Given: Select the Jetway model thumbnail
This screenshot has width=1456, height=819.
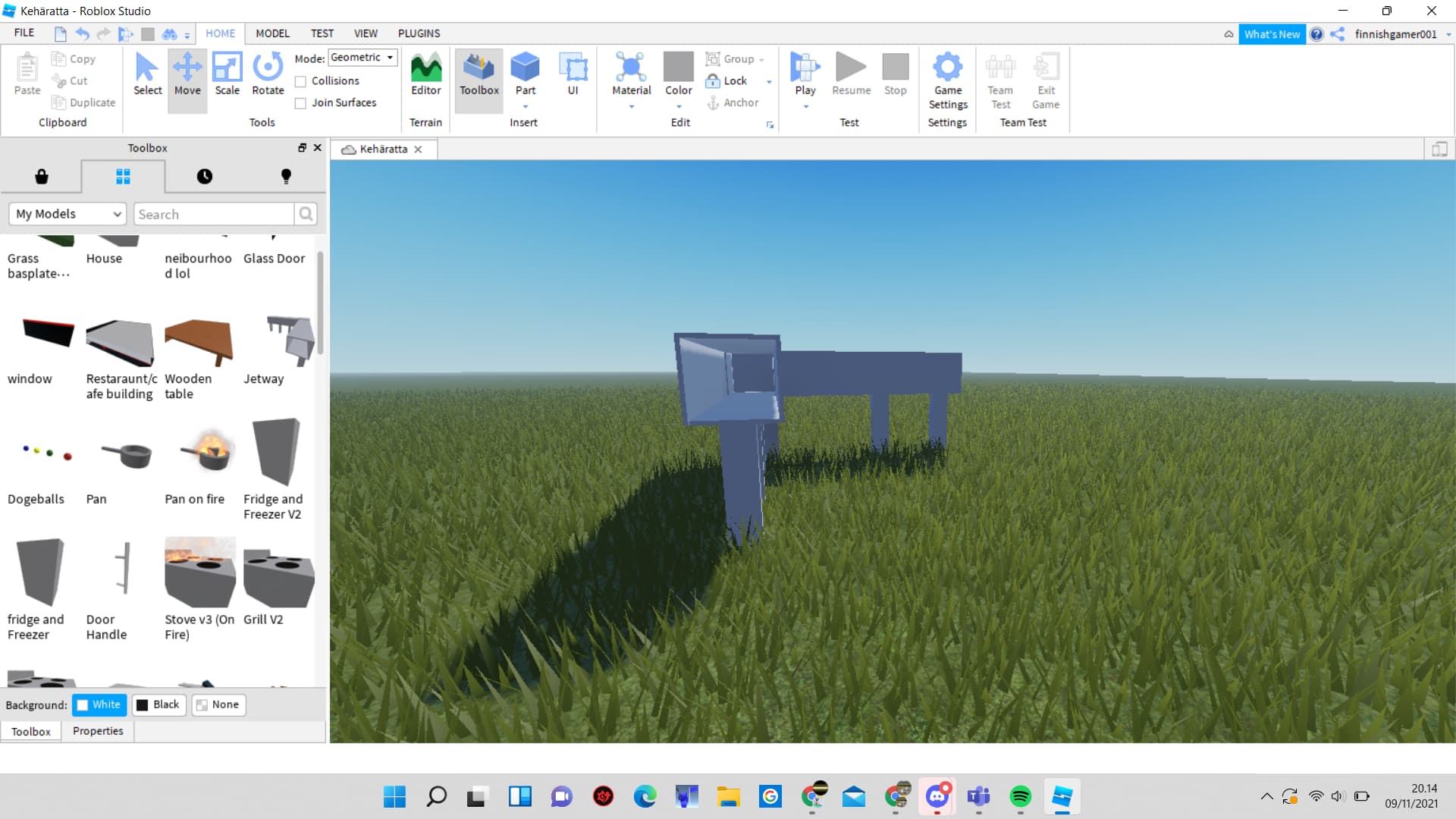Looking at the screenshot, I should [279, 341].
